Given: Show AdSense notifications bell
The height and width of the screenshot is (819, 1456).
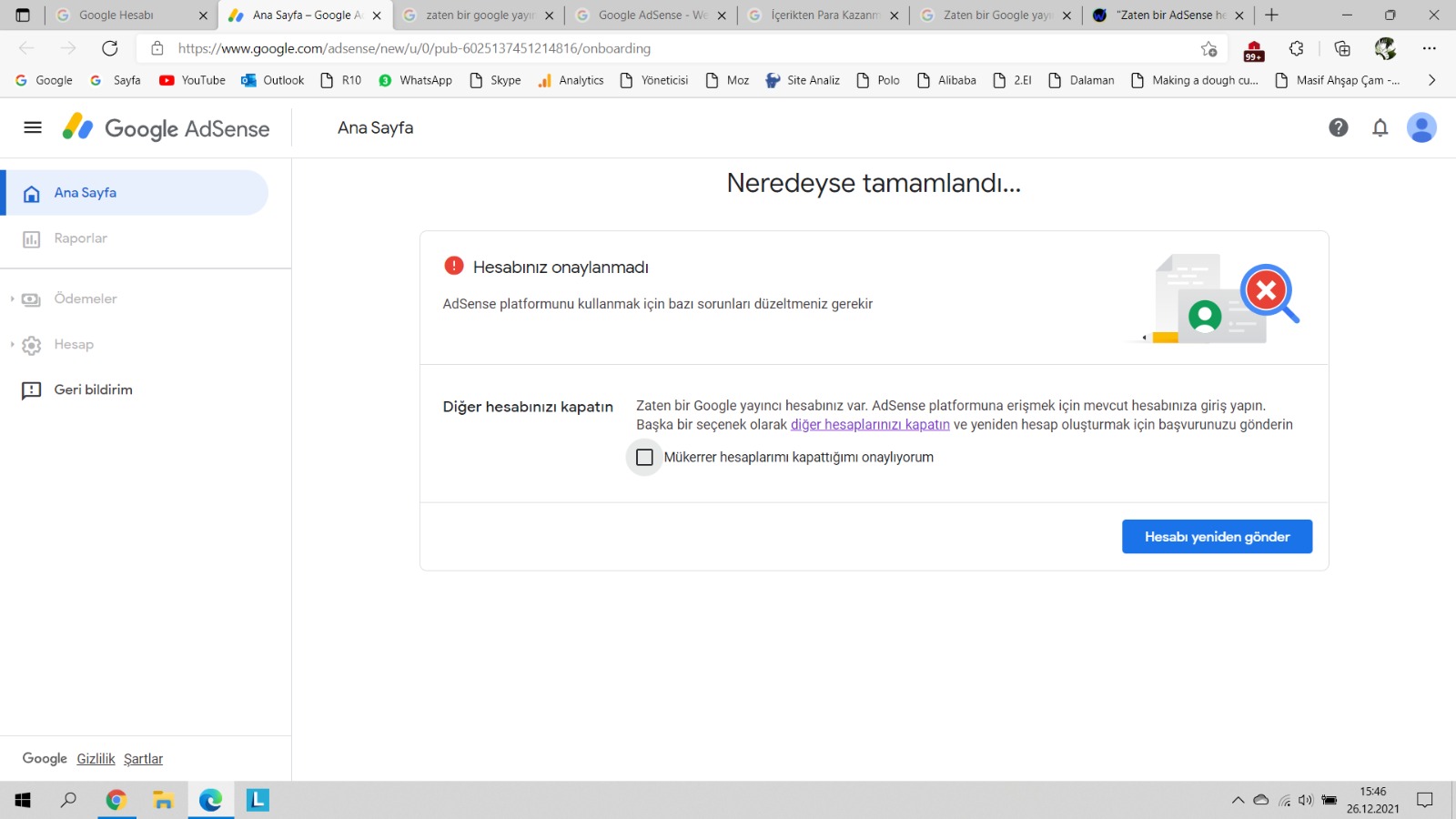Looking at the screenshot, I should (x=1380, y=127).
